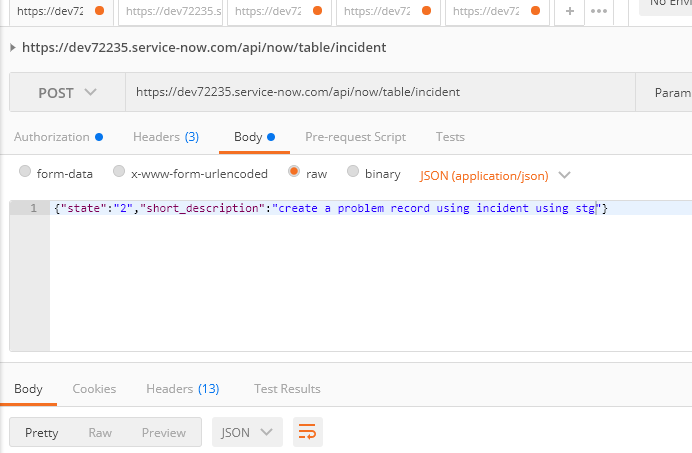This screenshot has width=692, height=453.
Task: Open the third request tab with orange dot
Action: (x=279, y=11)
